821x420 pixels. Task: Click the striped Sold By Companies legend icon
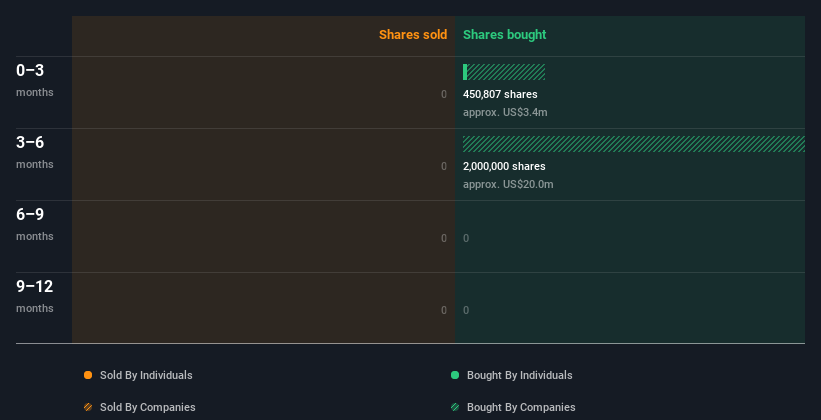point(88,407)
